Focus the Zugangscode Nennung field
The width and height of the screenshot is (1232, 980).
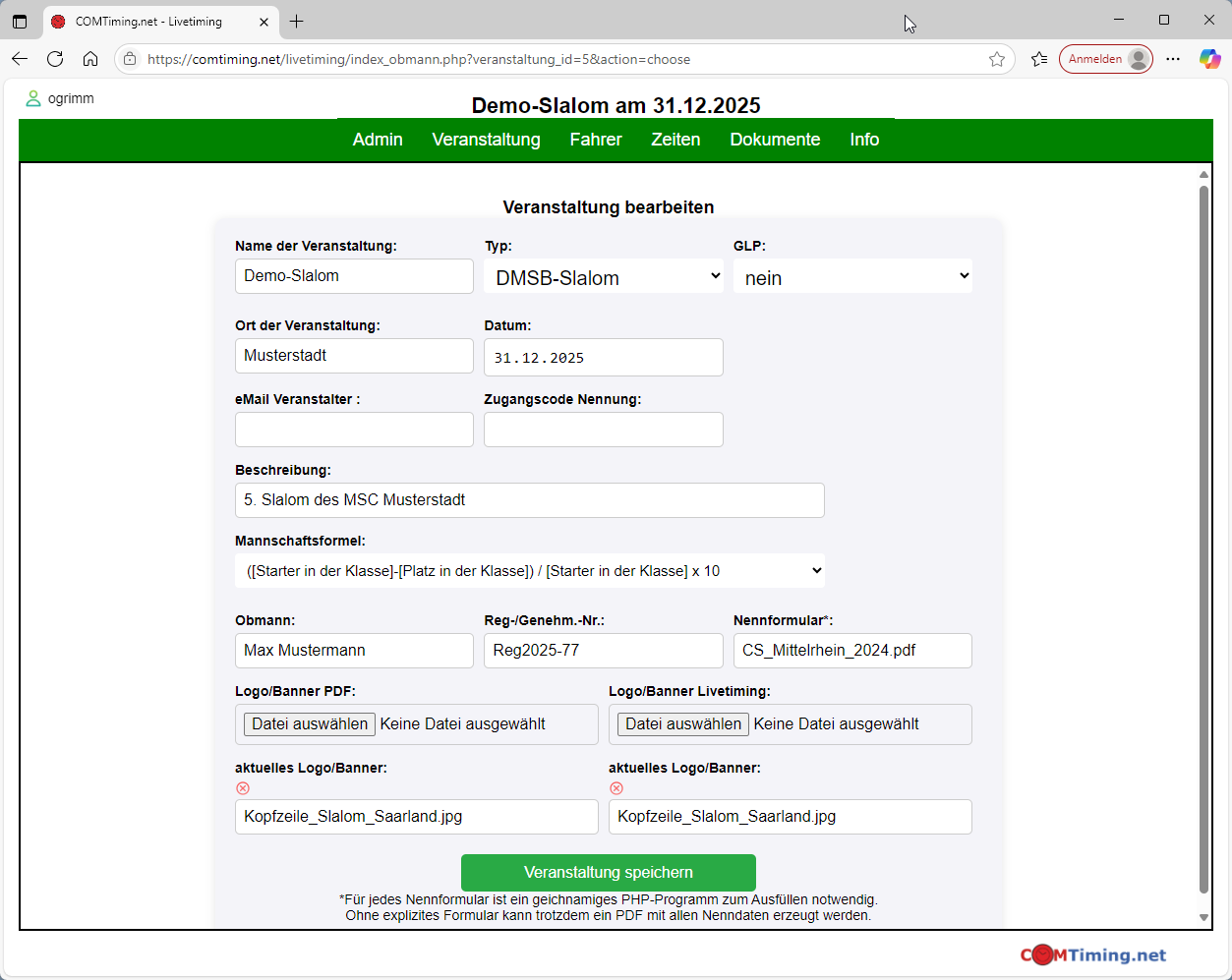coord(604,430)
